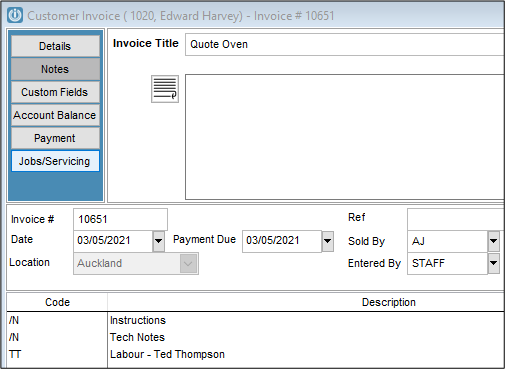Open the Custom Fields section
Viewport: 505px width, 369px height.
[55, 92]
